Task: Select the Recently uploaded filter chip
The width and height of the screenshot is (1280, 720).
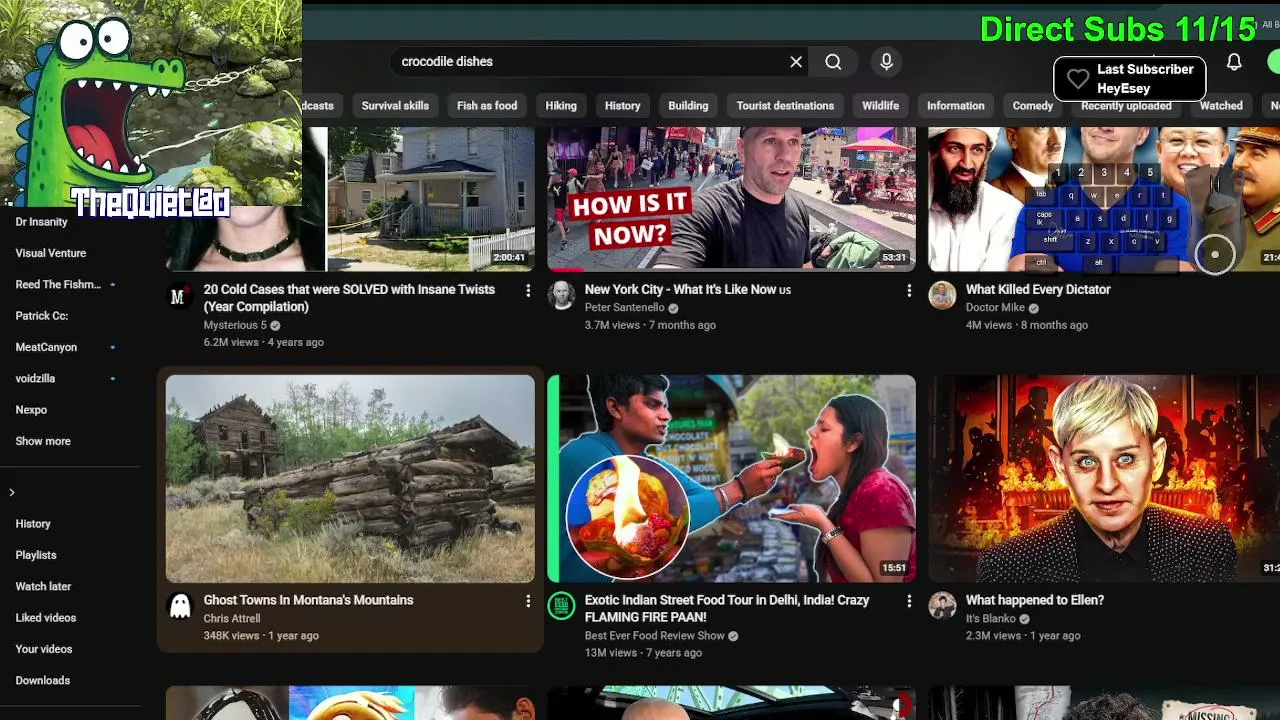Action: tap(1126, 106)
